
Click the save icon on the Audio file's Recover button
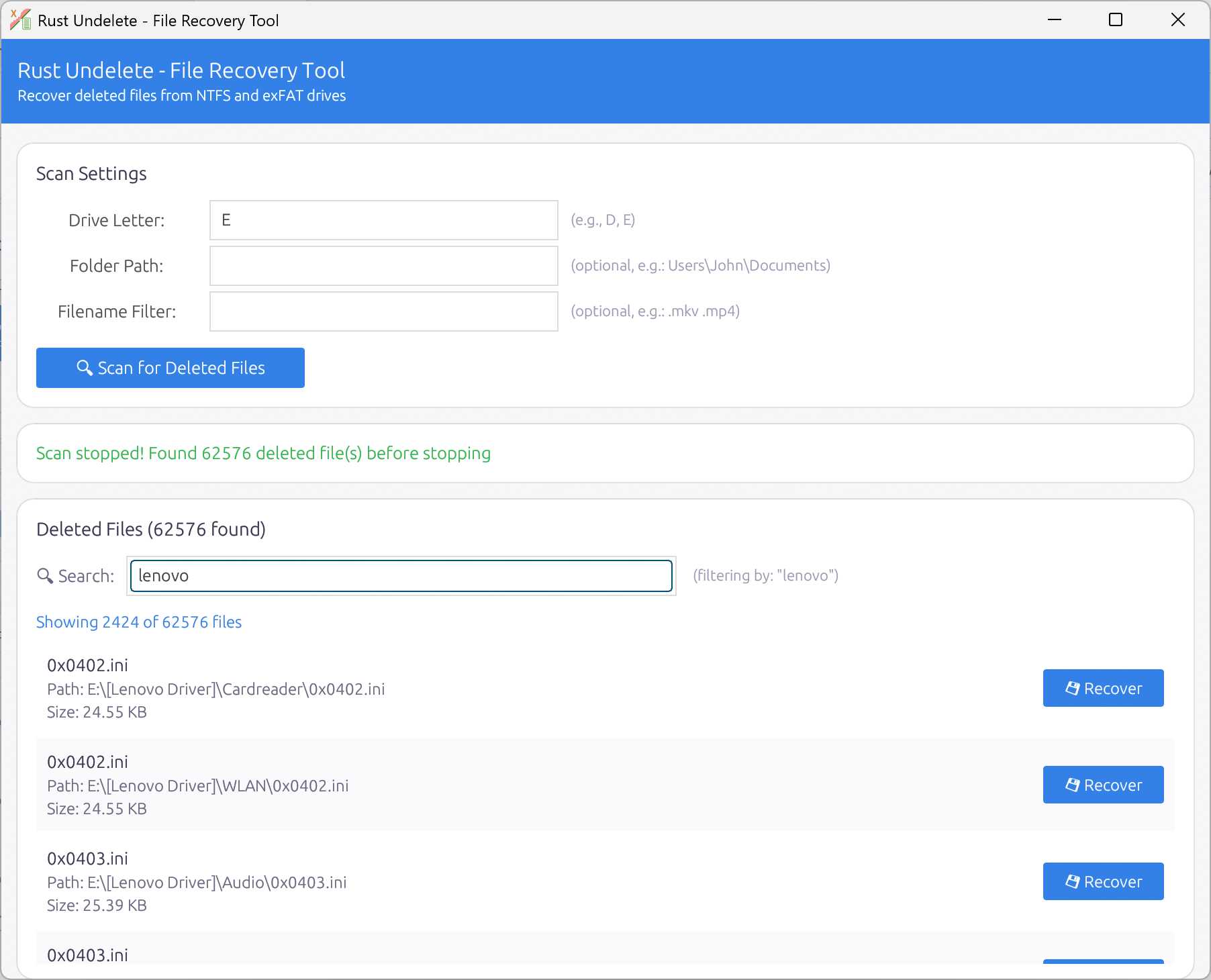1072,881
